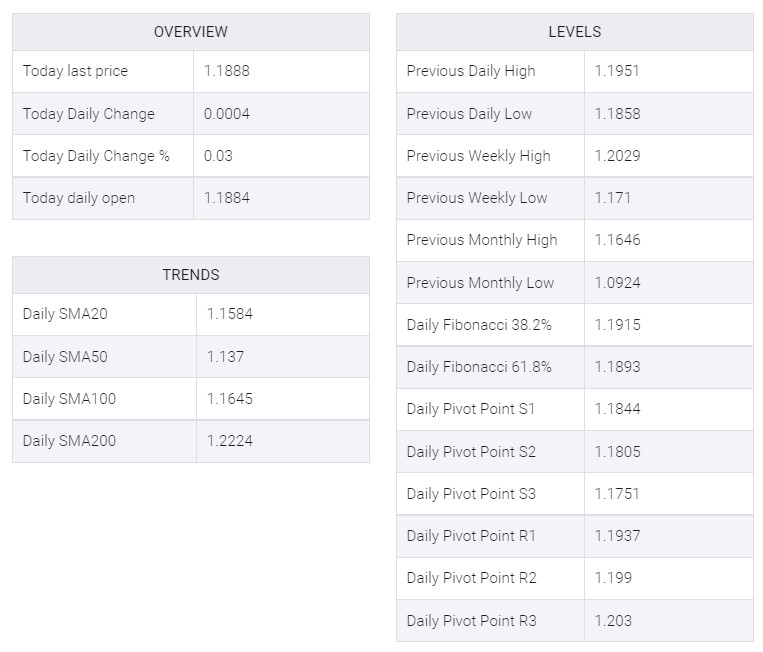Click the OVERVIEW table header
763x652 pixels.
click(190, 32)
